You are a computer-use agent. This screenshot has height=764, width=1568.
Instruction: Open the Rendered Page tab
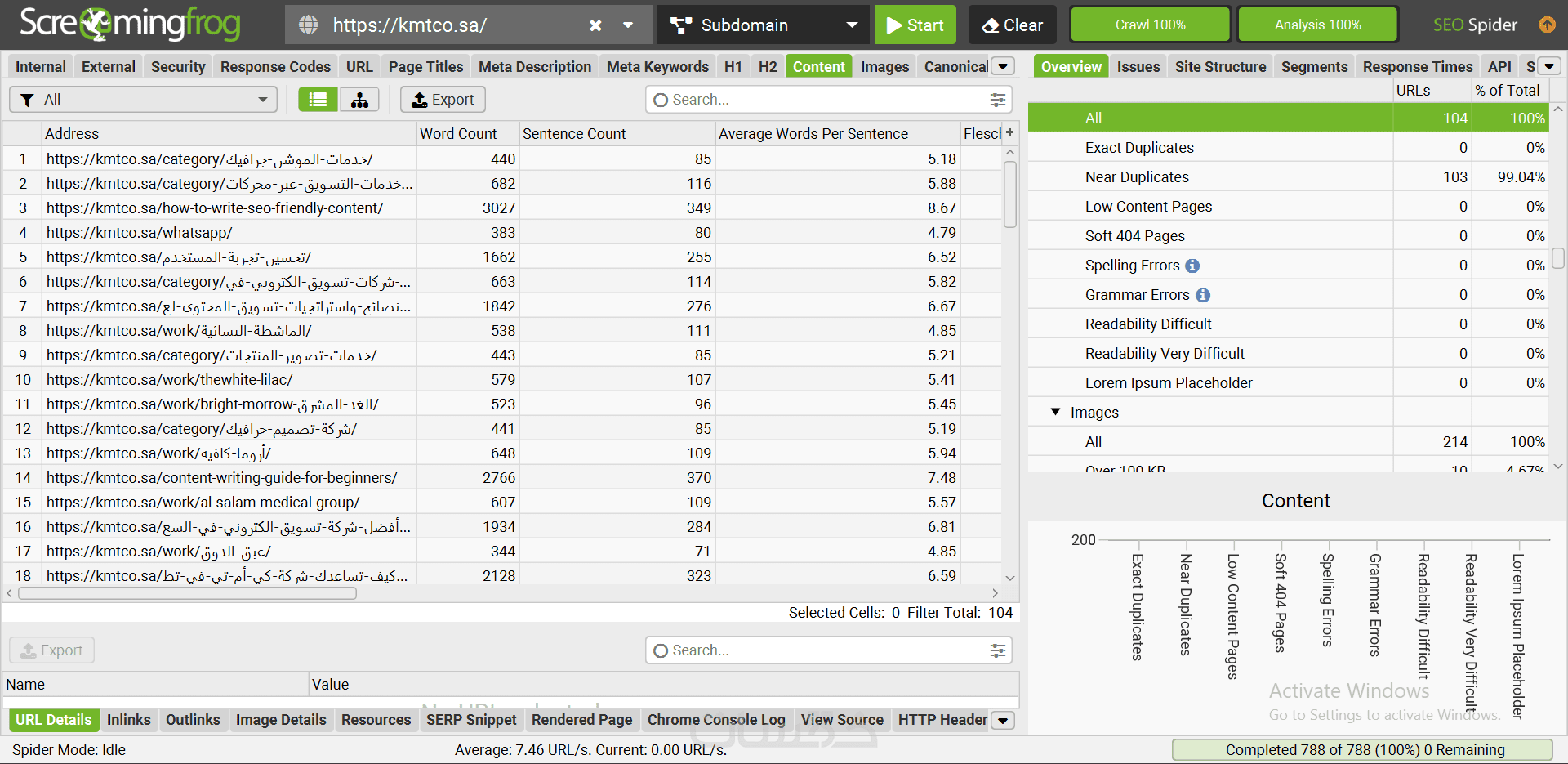coord(581,720)
